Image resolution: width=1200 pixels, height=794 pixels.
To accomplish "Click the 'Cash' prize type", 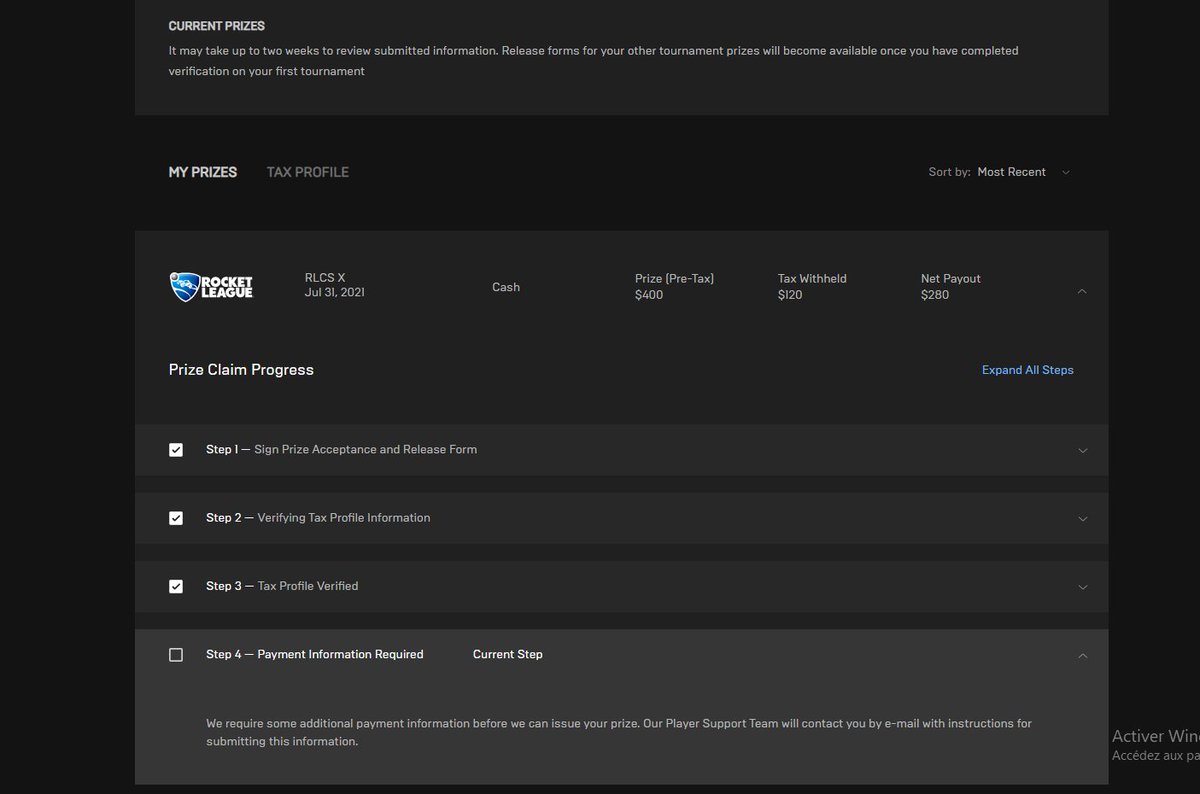I will (x=506, y=287).
